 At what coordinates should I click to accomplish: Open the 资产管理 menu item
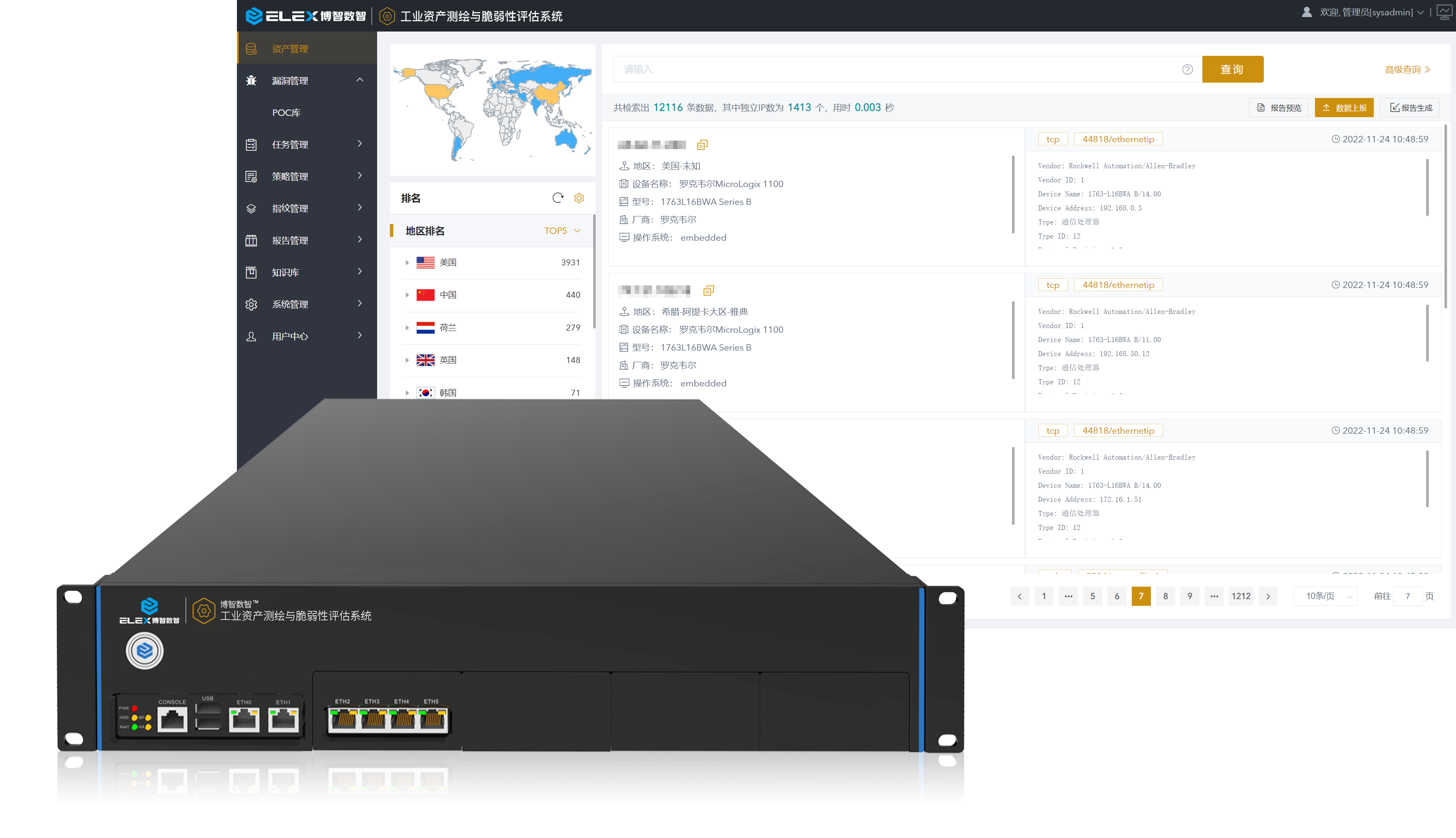click(x=290, y=48)
